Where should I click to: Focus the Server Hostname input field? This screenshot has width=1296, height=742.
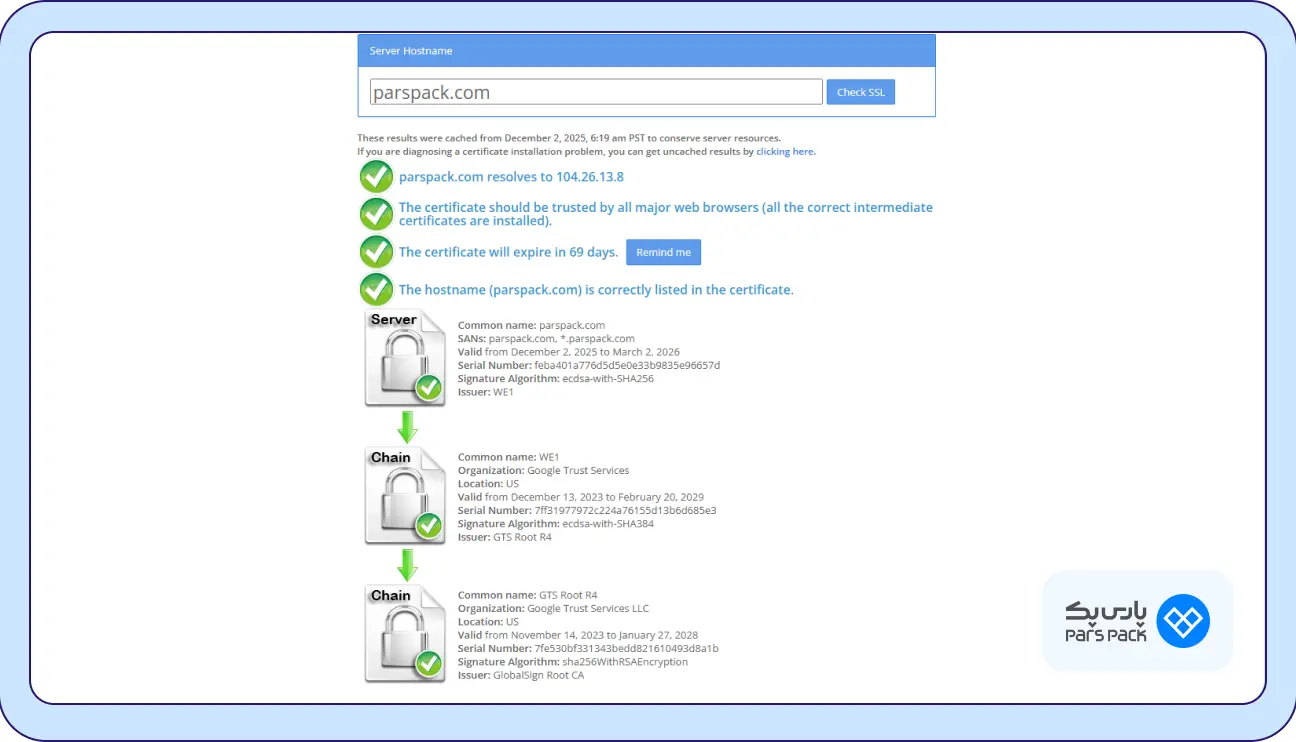596,92
